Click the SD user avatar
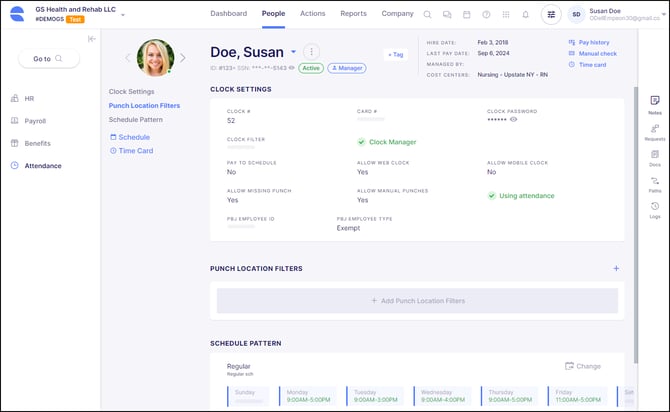The image size is (670, 412). [576, 15]
